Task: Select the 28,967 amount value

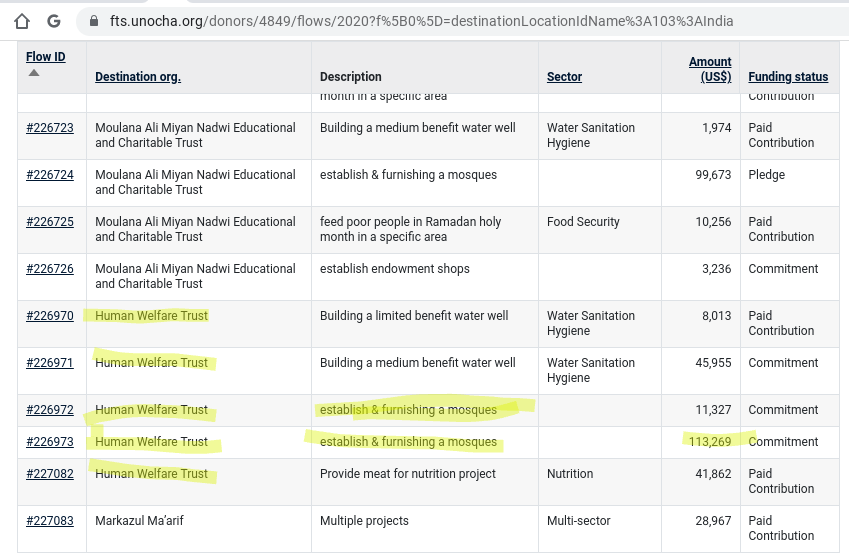Action: [713, 521]
